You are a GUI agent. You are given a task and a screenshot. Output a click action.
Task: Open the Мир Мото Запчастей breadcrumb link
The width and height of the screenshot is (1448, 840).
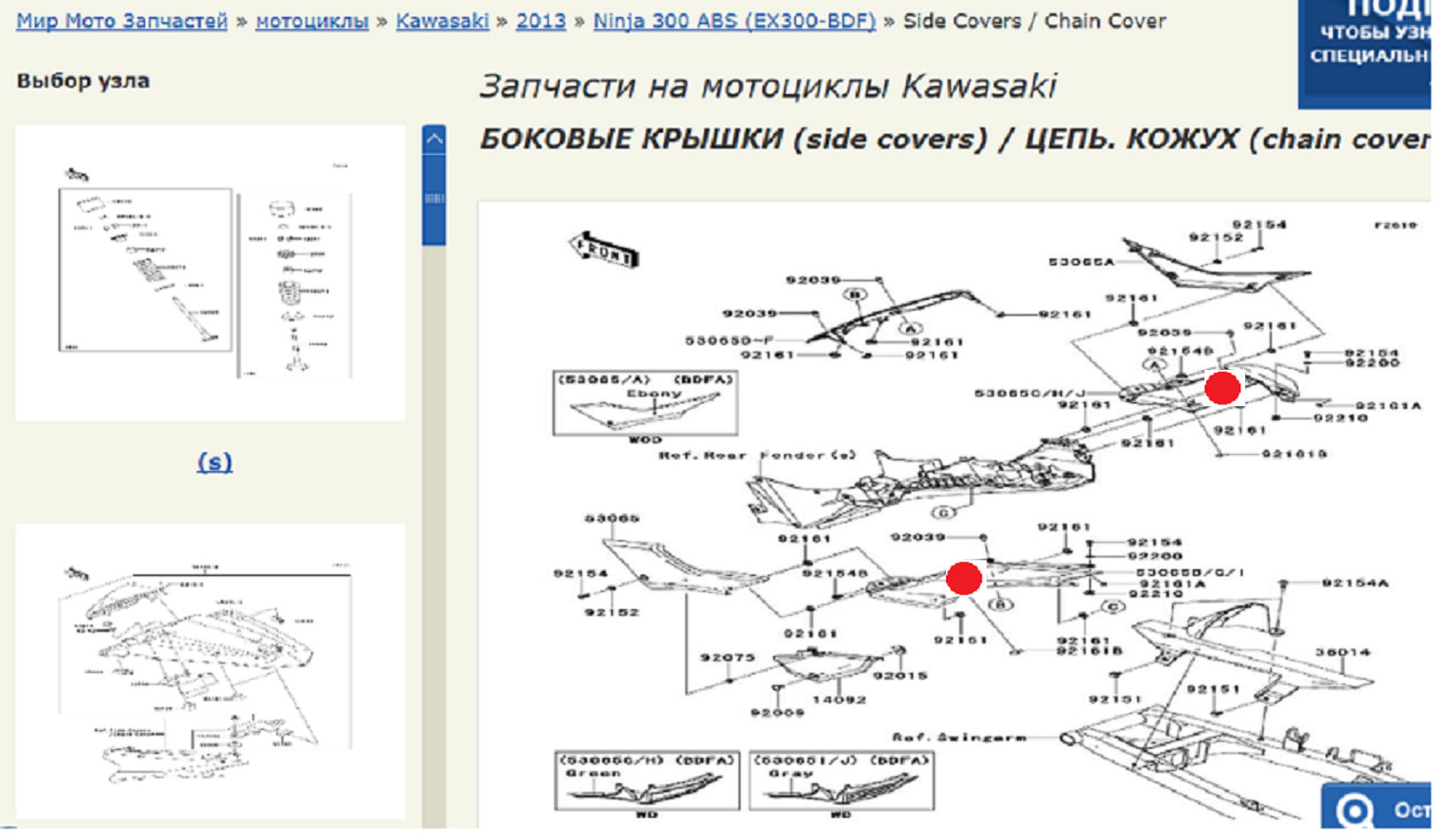[122, 20]
